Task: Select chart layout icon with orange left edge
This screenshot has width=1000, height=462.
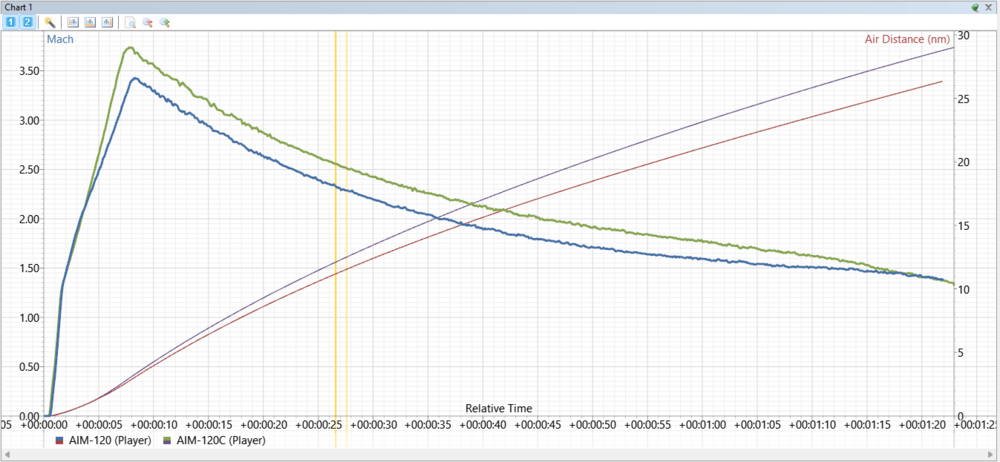Action: pos(73,22)
